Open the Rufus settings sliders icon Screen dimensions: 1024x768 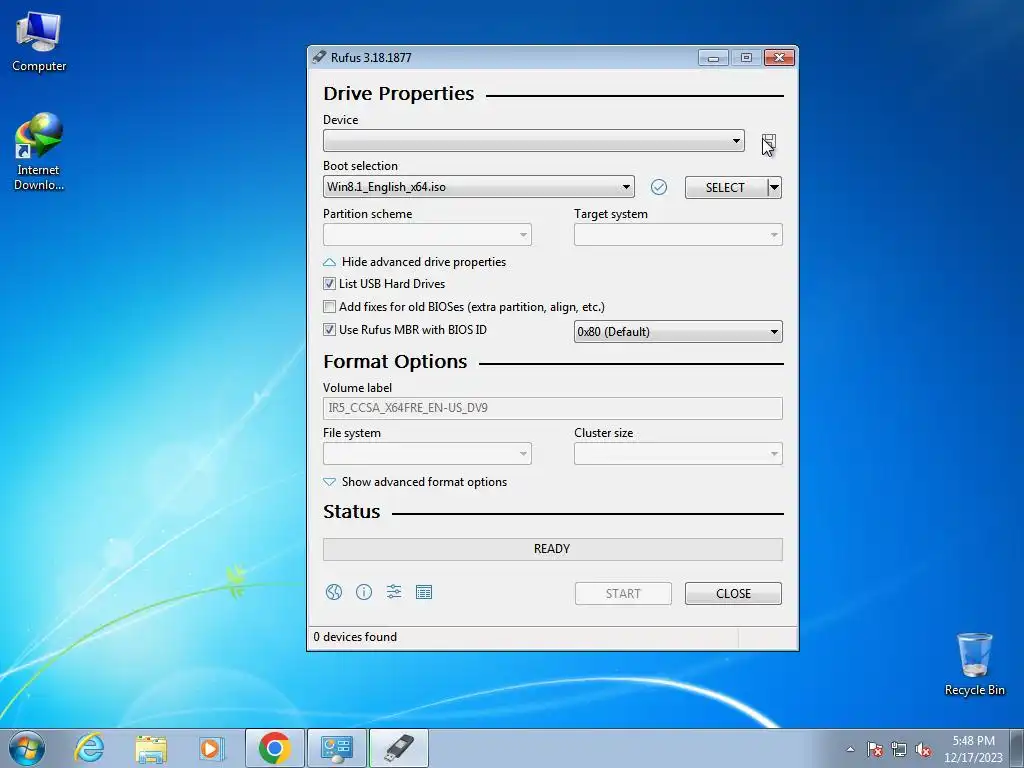coord(394,592)
